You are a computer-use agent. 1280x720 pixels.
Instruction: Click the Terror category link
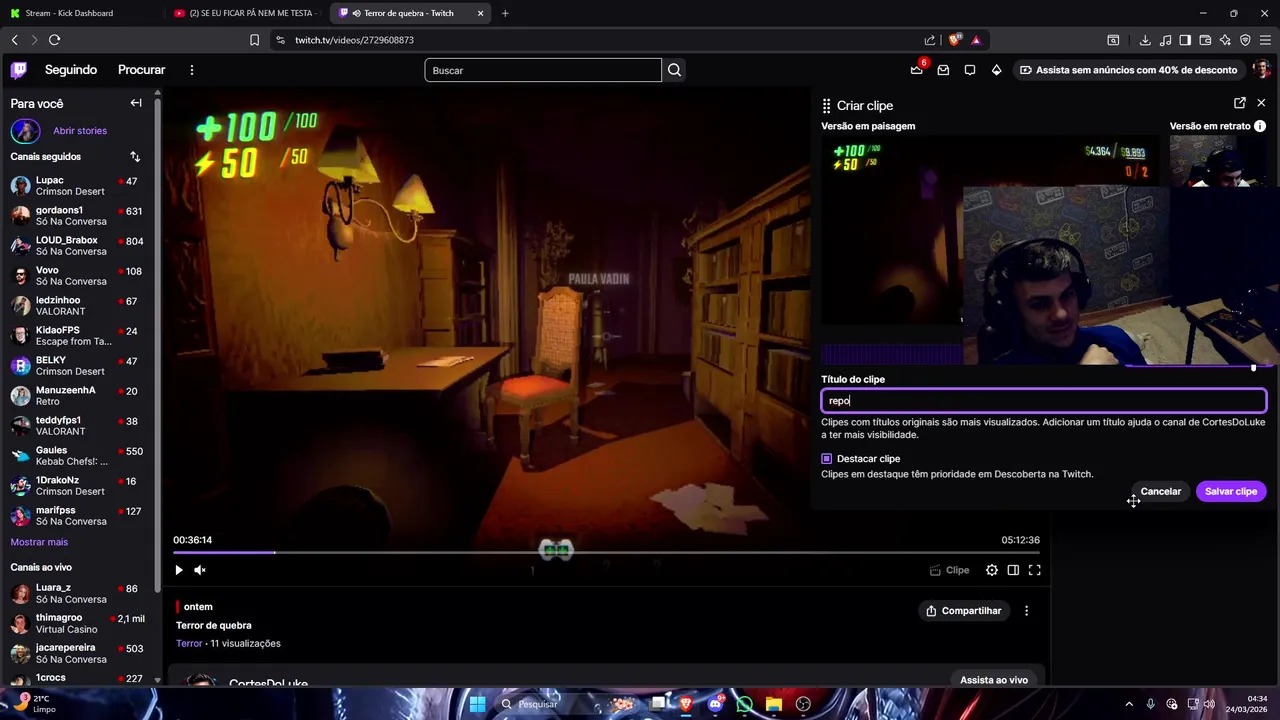[x=189, y=644]
